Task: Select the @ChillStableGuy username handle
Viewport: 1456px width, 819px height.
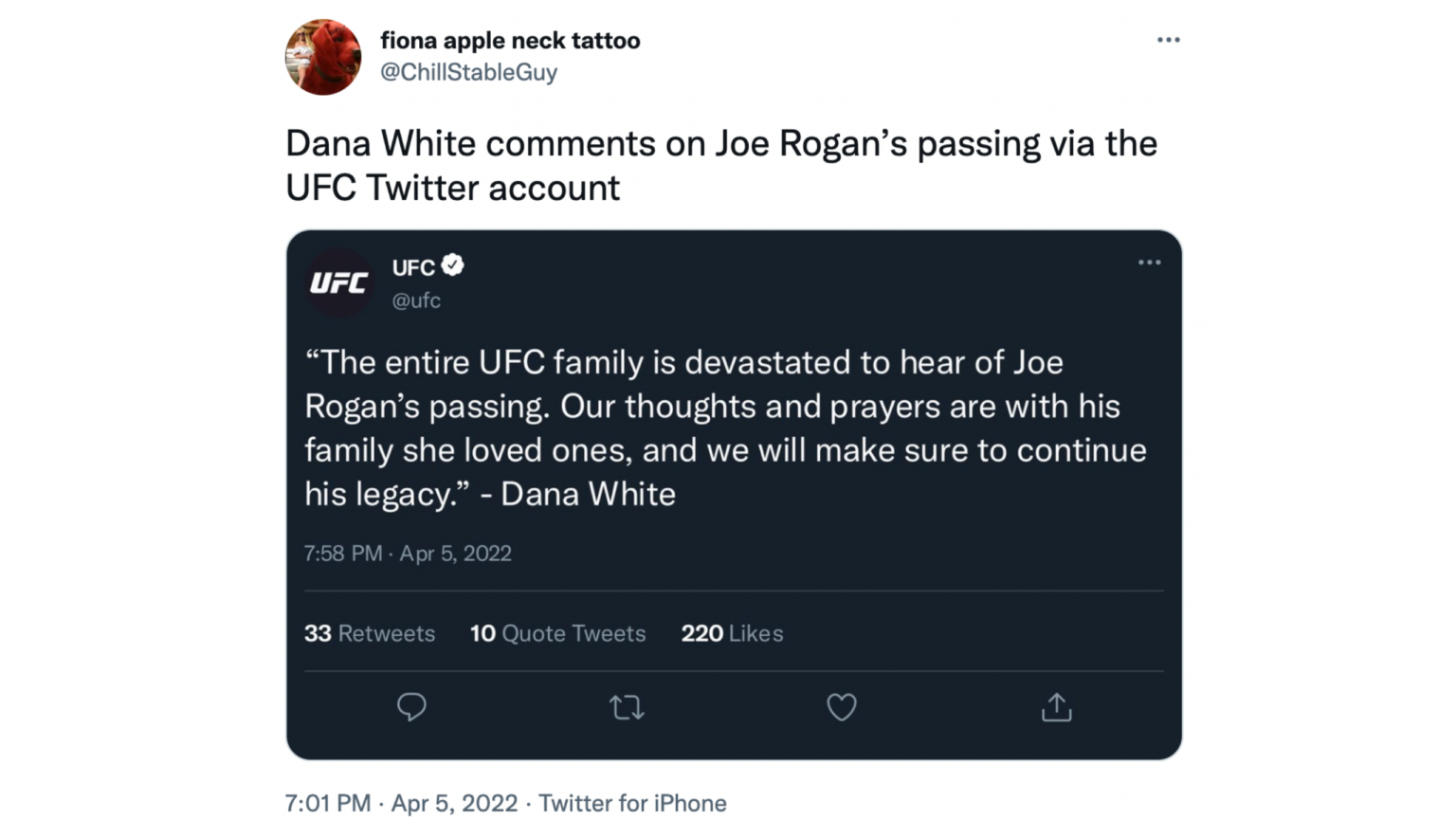Action: (469, 72)
